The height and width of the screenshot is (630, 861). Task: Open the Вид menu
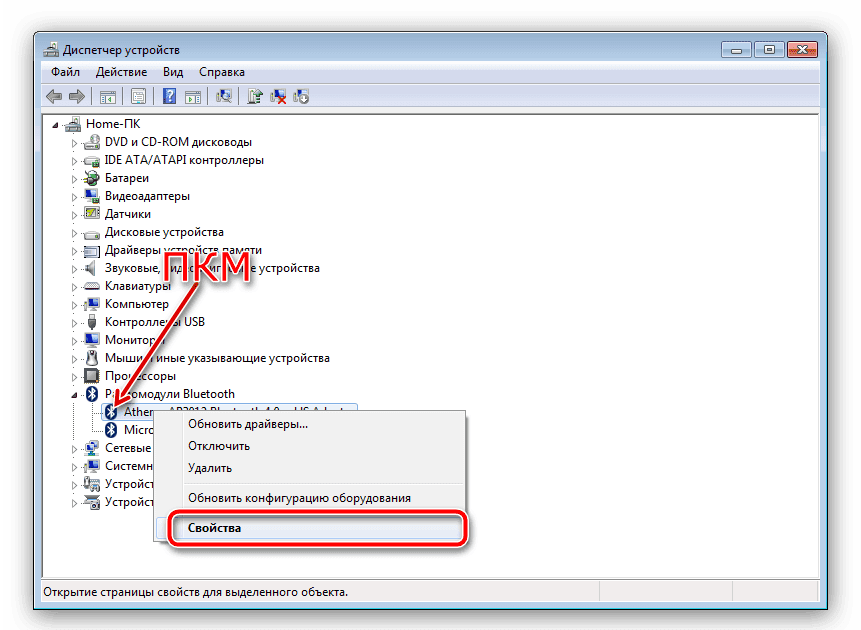coord(173,72)
